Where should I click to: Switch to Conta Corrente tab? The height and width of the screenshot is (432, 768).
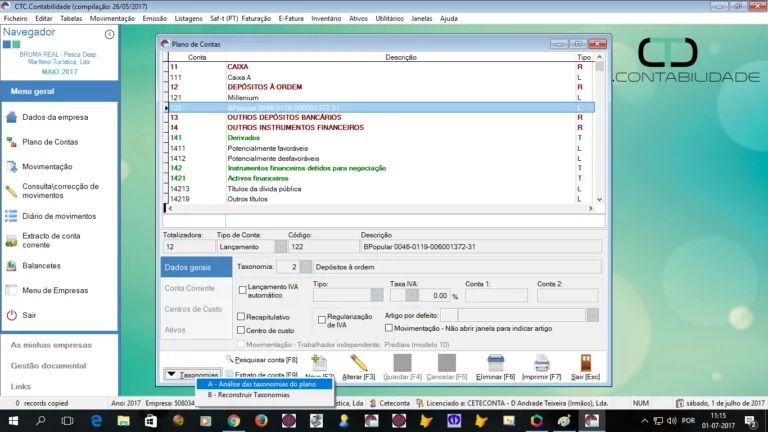click(x=196, y=288)
